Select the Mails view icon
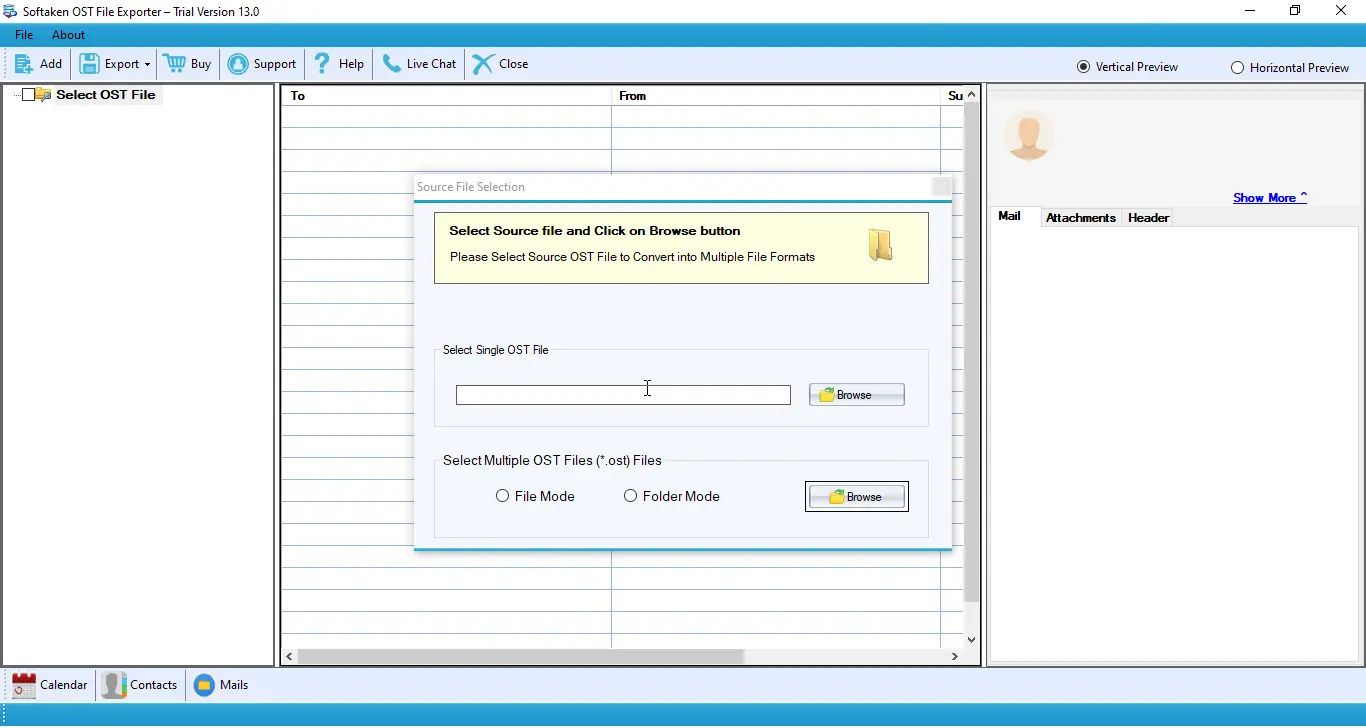This screenshot has width=1366, height=728. click(x=203, y=685)
